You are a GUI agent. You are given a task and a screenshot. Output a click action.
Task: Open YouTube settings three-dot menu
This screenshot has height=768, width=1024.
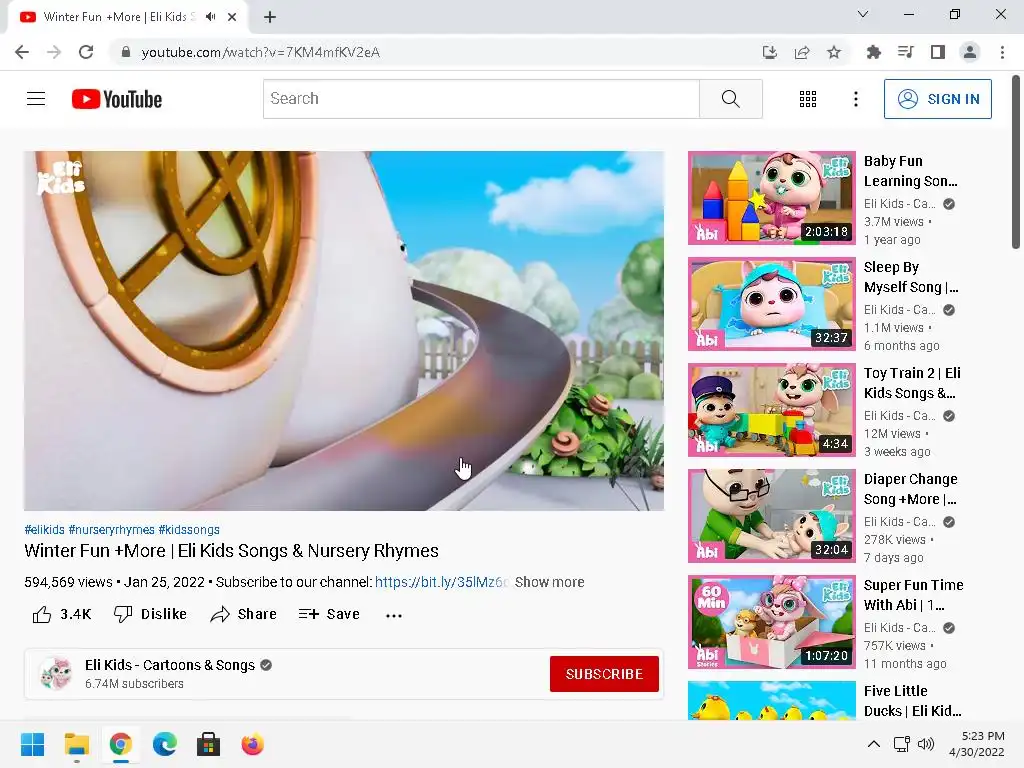[856, 99]
